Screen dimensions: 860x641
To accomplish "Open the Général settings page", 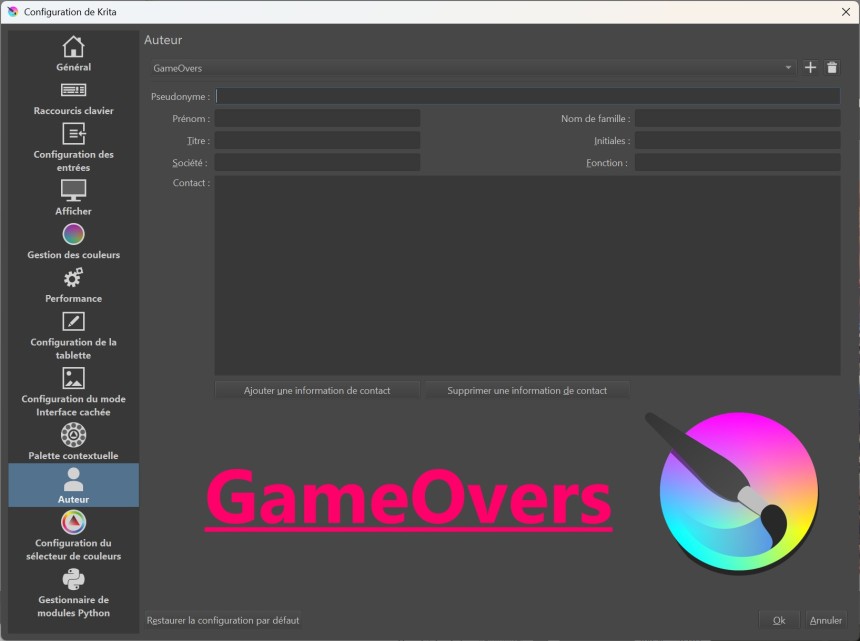I will point(73,54).
